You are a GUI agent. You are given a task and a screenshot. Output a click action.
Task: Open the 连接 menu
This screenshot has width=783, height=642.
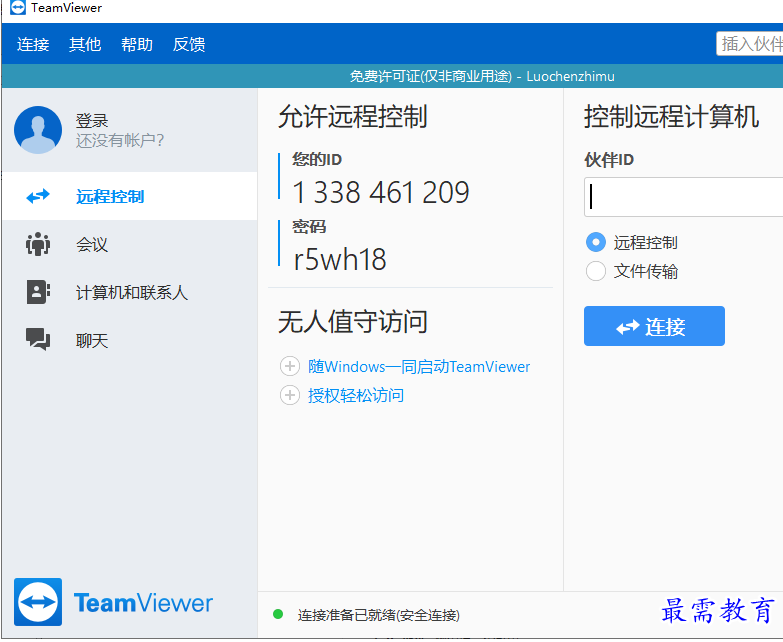(x=33, y=44)
